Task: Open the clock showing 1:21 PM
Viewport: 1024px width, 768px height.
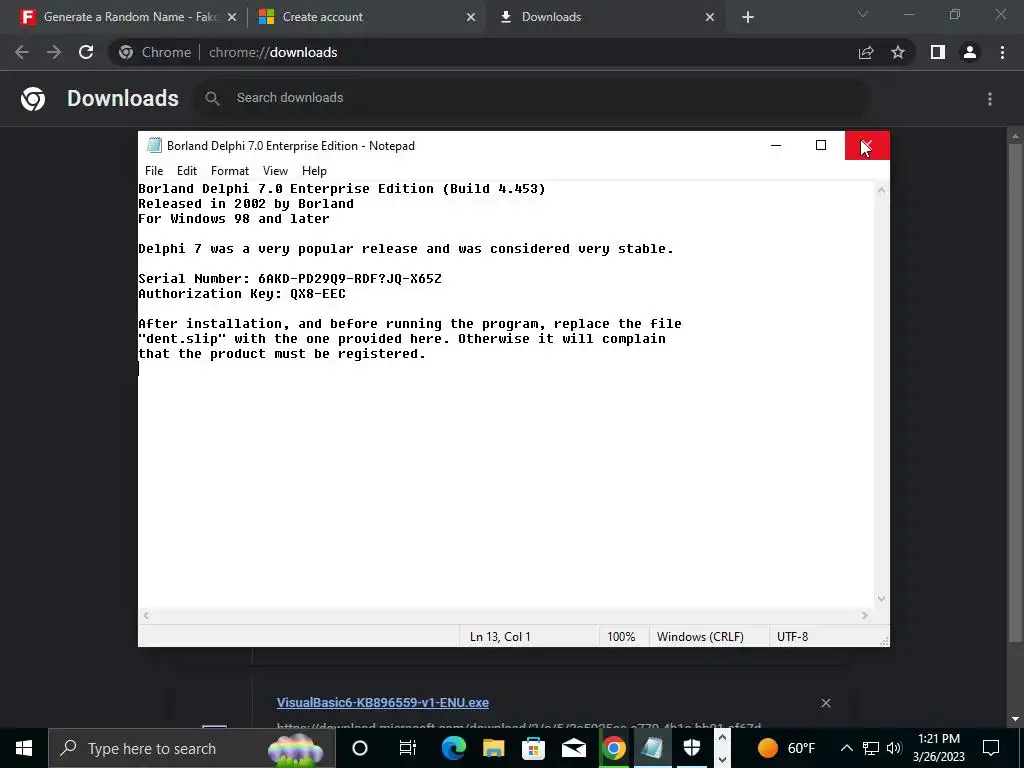Action: (938, 748)
